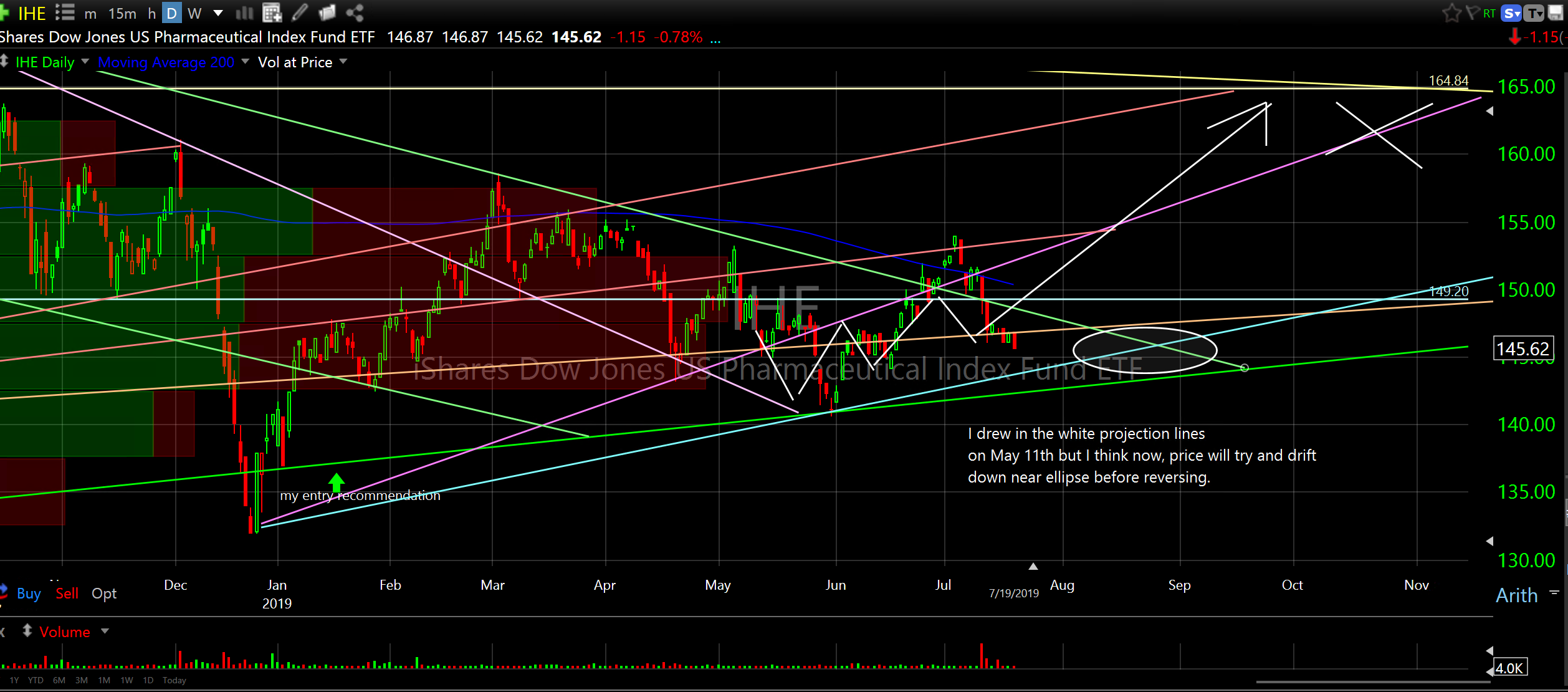Open the blue S dropdown button

pos(1511,13)
